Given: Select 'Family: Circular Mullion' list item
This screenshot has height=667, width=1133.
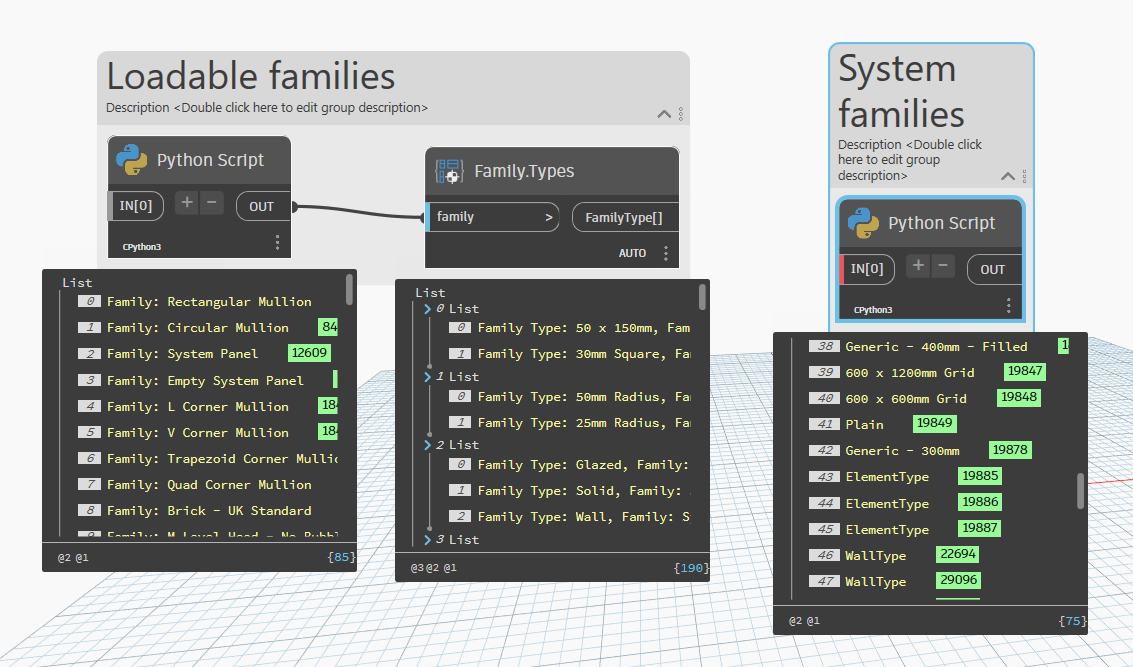Looking at the screenshot, I should tap(197, 327).
